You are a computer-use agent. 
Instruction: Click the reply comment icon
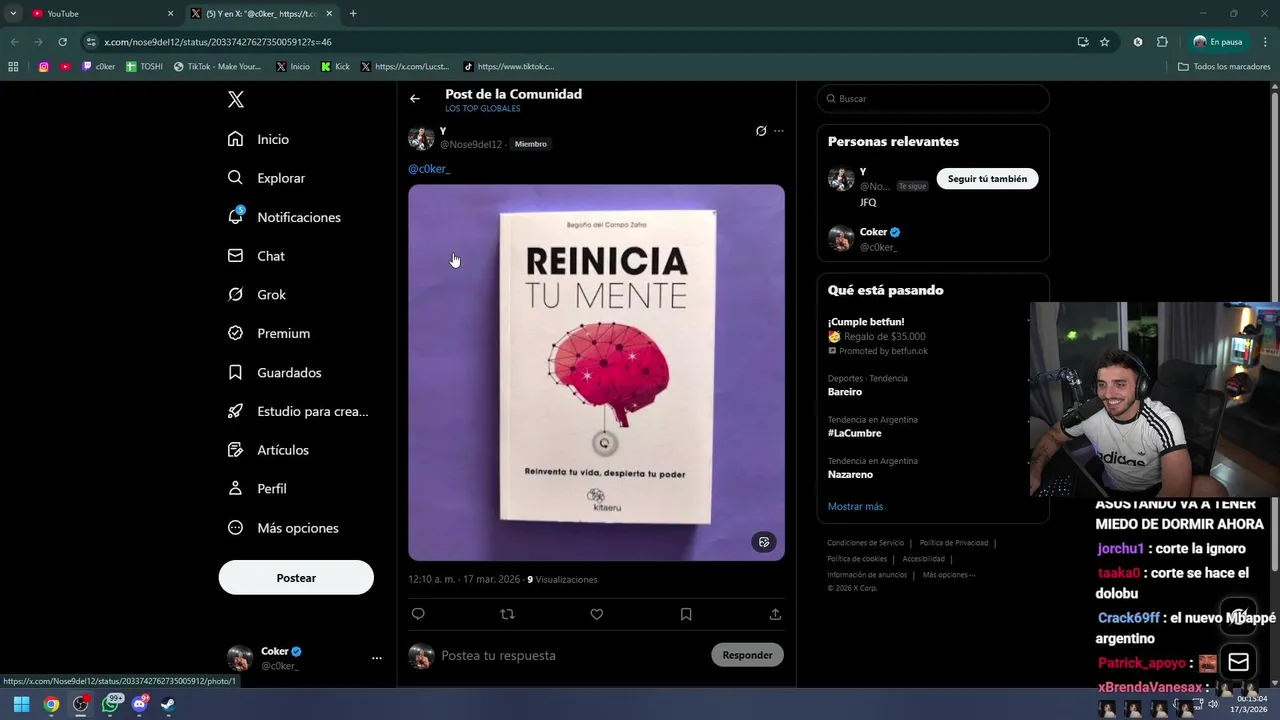[x=418, y=614]
